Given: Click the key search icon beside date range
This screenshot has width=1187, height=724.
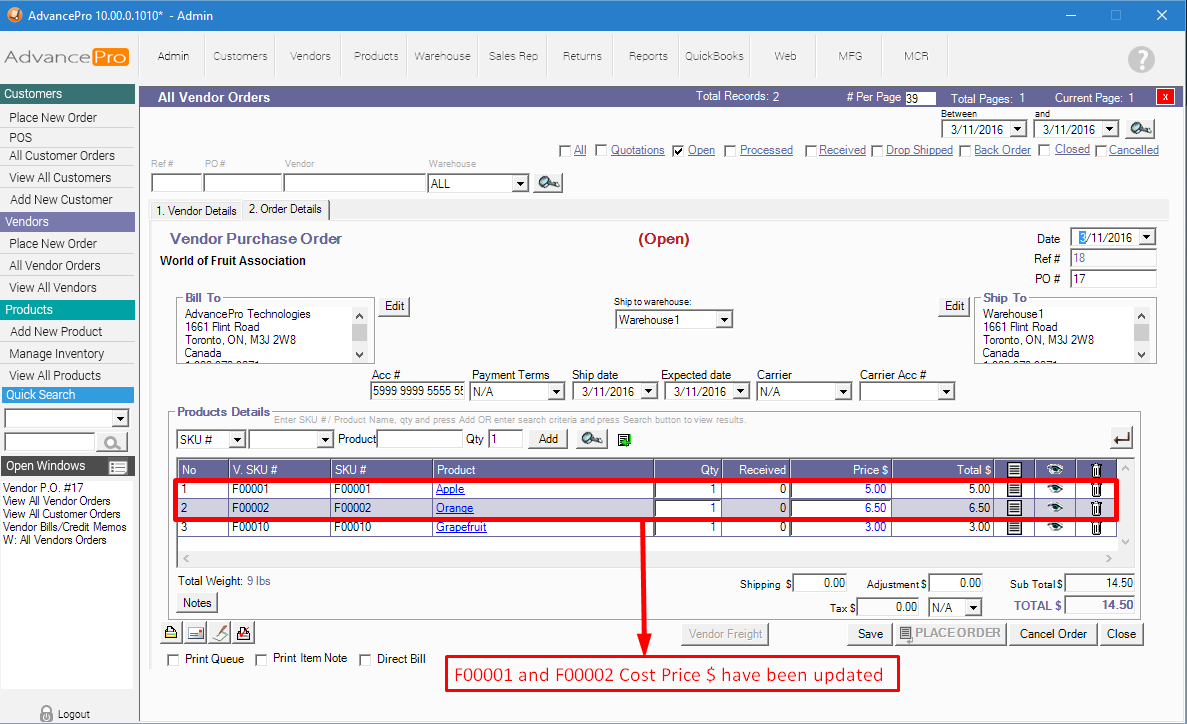Looking at the screenshot, I should [x=1140, y=129].
